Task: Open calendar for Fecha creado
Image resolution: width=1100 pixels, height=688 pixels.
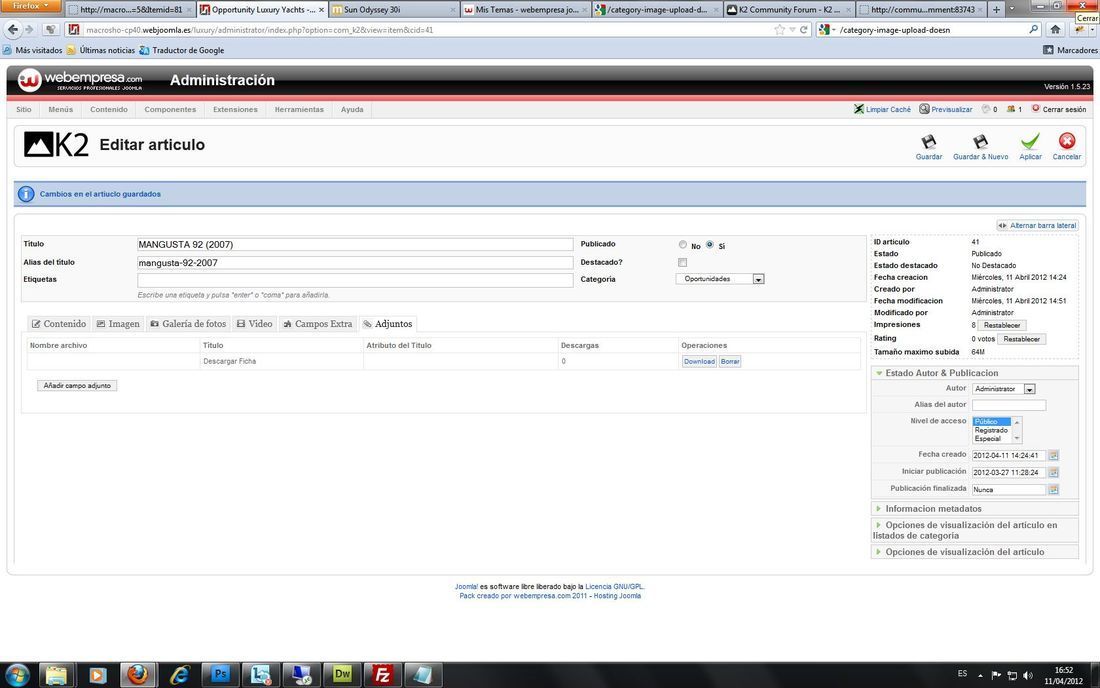Action: pyautogui.click(x=1053, y=455)
